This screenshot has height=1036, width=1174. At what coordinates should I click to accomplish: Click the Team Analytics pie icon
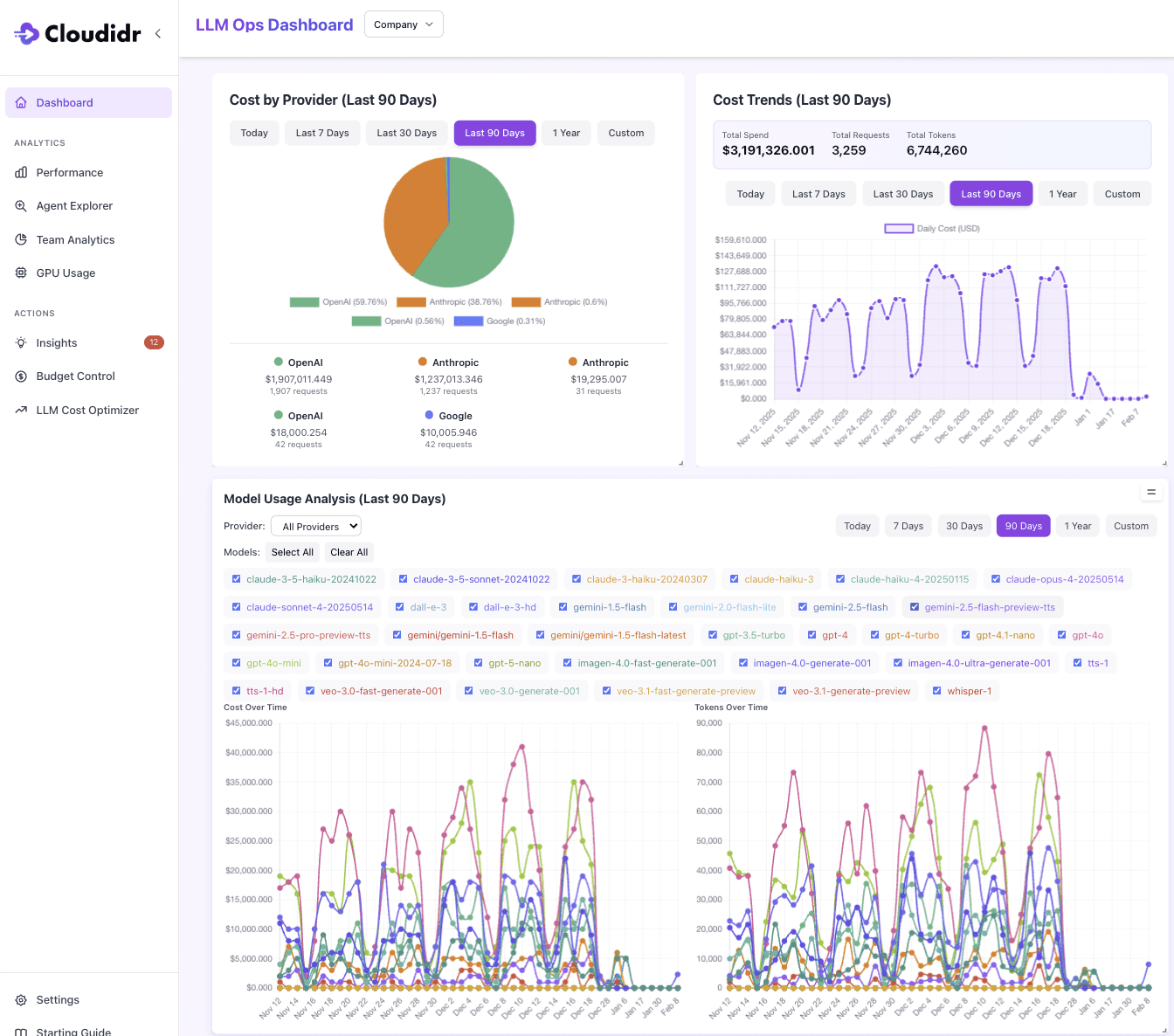click(x=21, y=239)
